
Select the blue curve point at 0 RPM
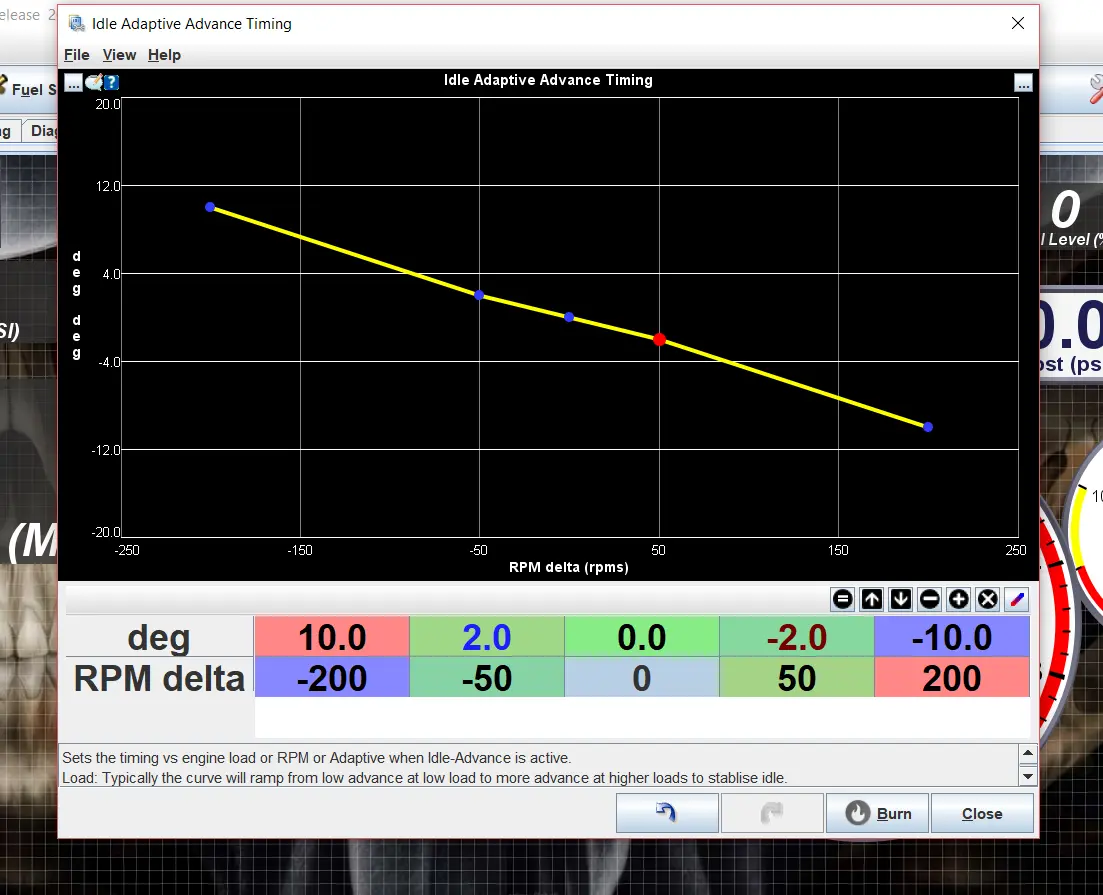[569, 317]
